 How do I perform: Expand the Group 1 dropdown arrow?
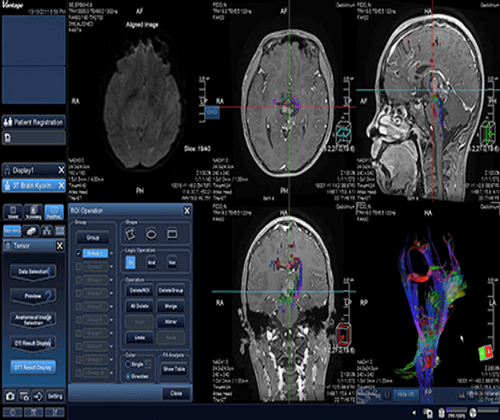pyautogui.click(x=111, y=254)
